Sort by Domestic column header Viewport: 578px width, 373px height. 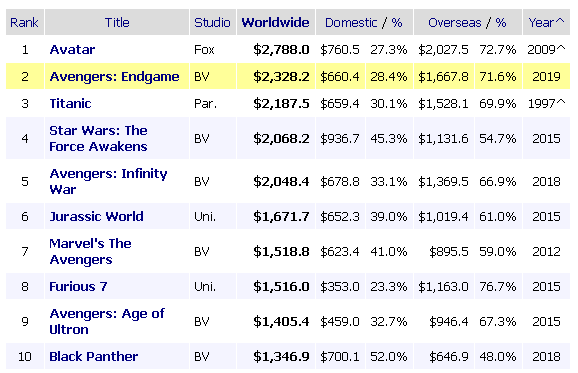pyautogui.click(x=351, y=23)
